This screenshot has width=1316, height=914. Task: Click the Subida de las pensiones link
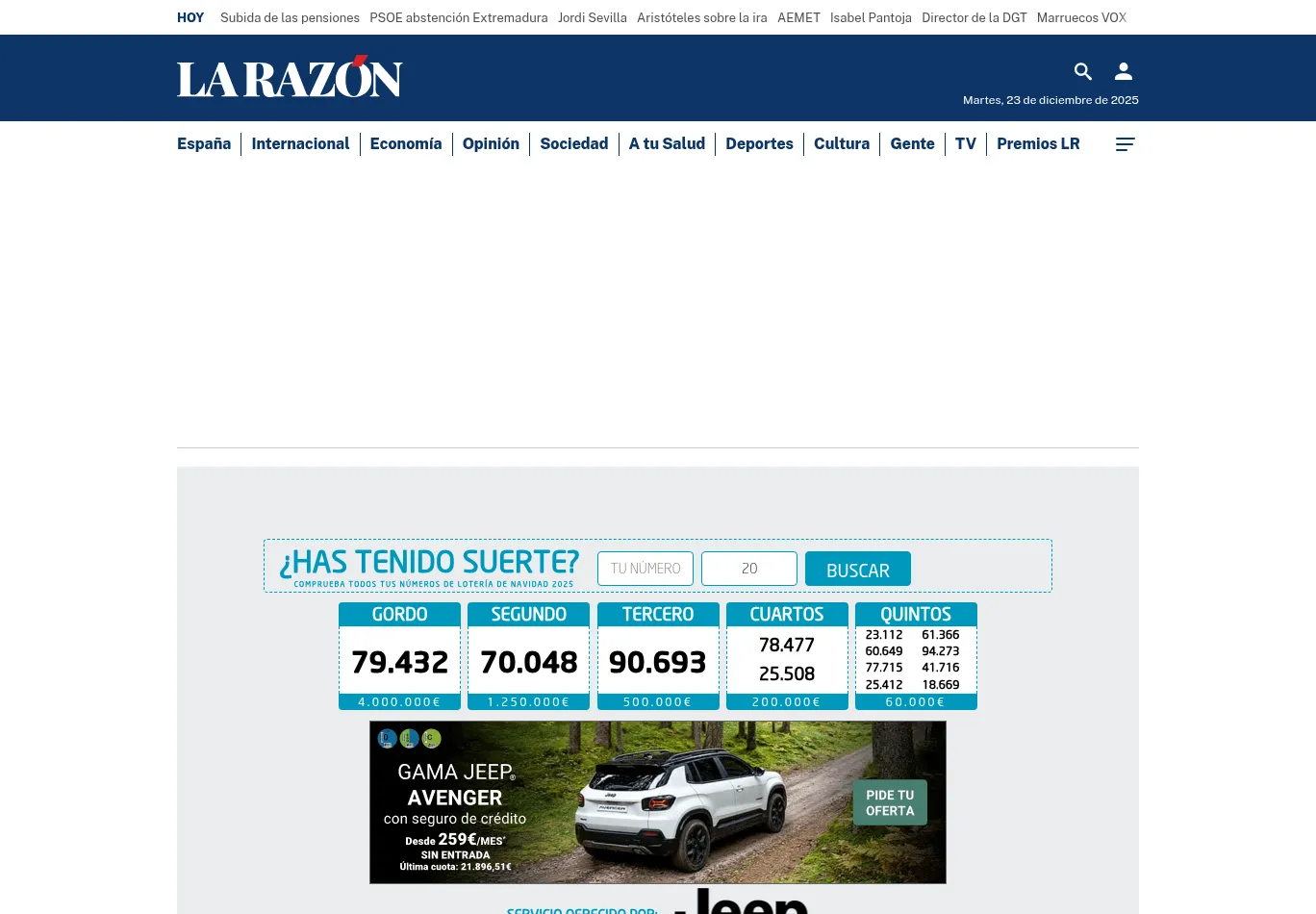[x=290, y=17]
